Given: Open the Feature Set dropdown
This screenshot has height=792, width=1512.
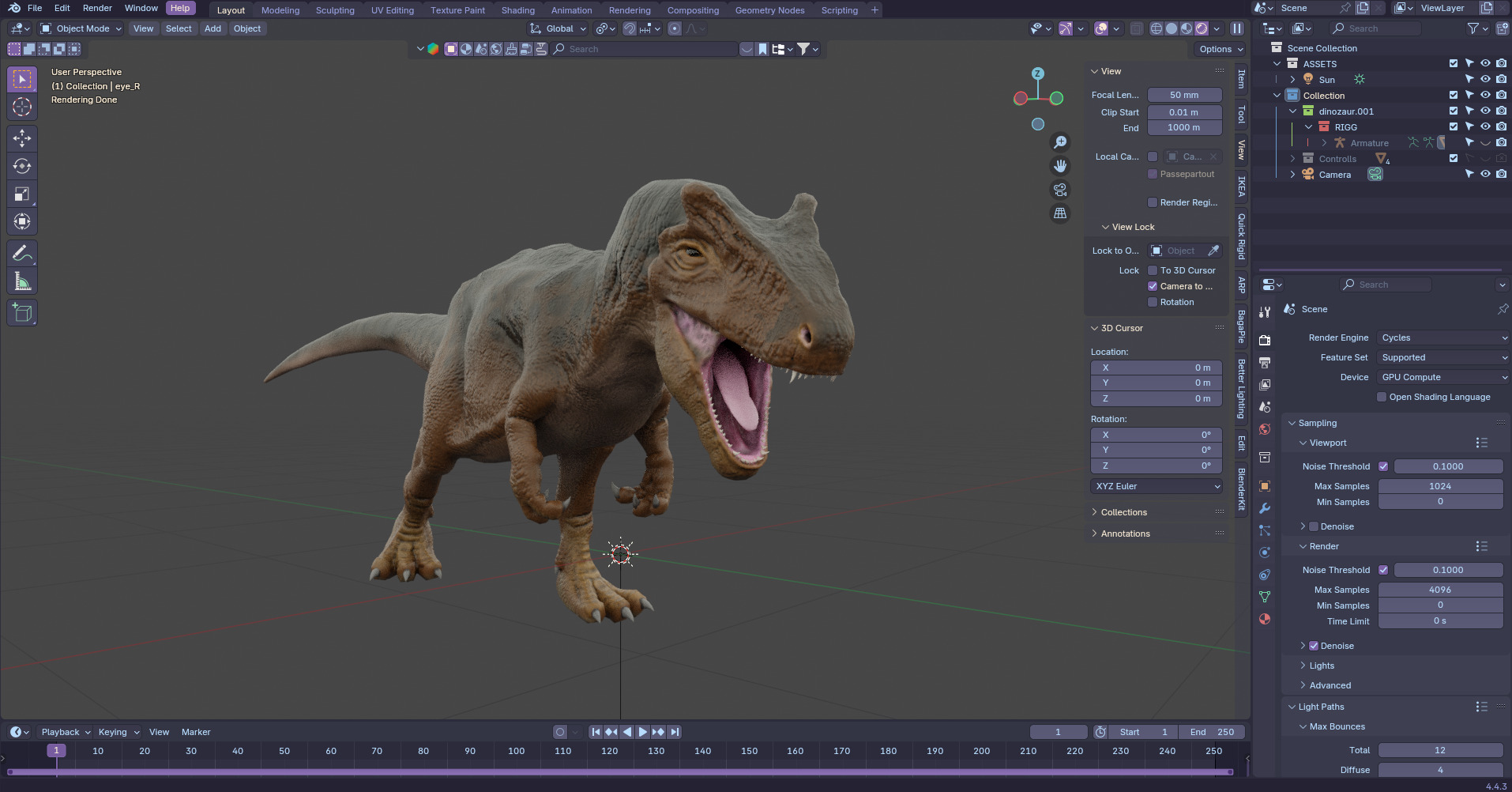Looking at the screenshot, I should (x=1443, y=357).
